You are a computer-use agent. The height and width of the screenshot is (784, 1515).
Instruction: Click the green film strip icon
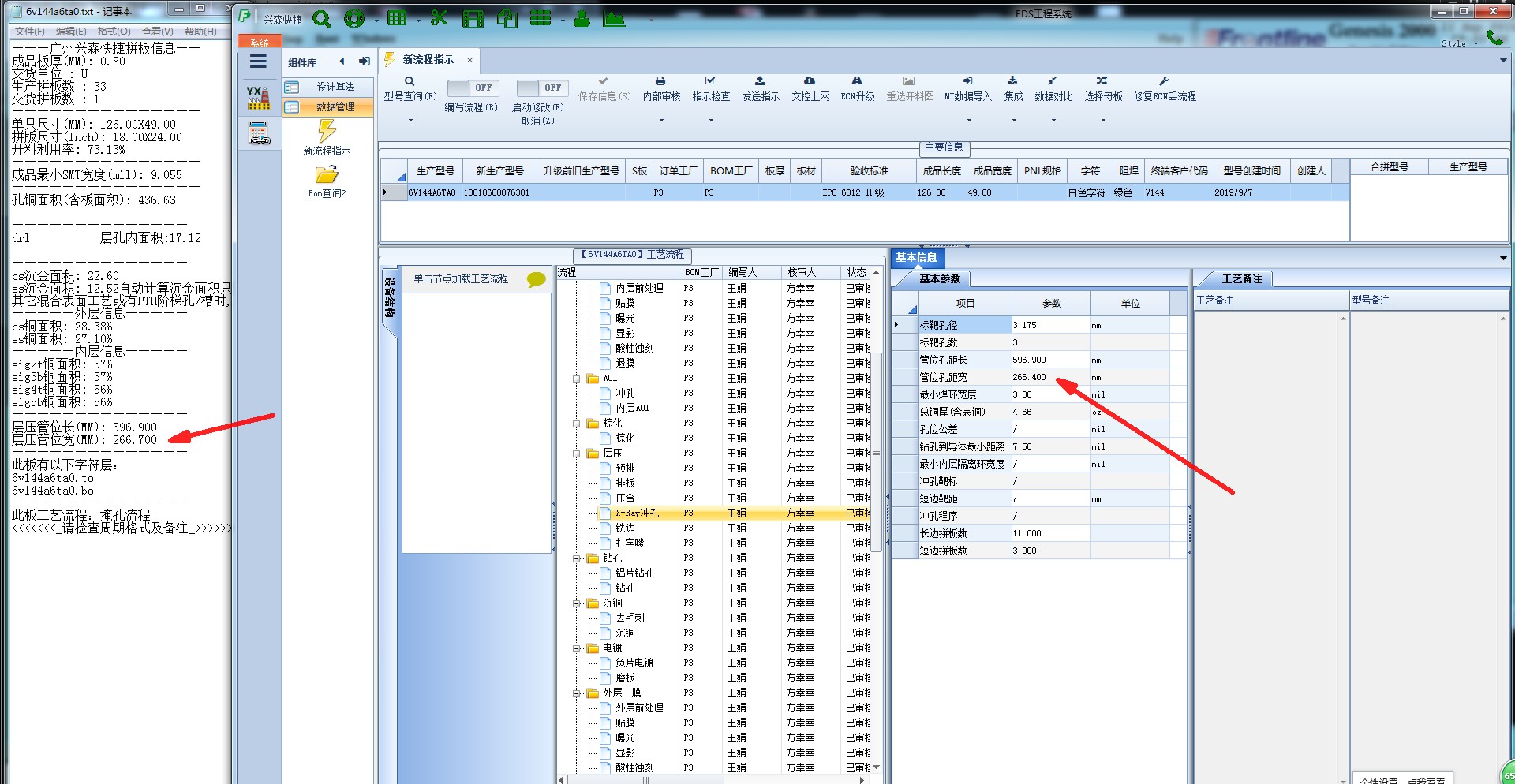coord(473,18)
